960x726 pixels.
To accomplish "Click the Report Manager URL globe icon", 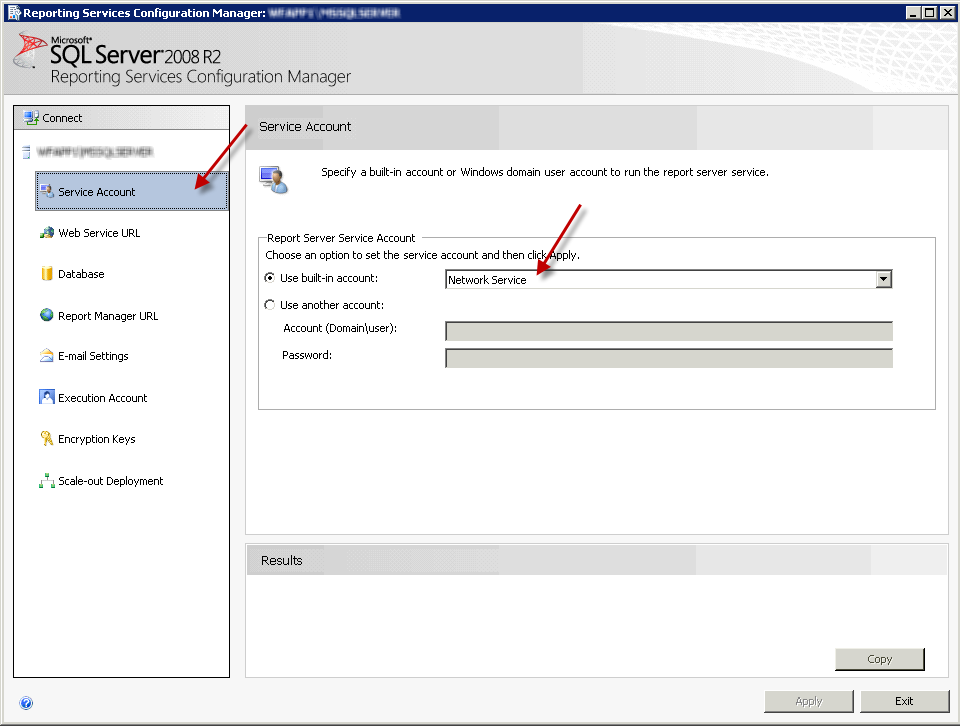I will tap(47, 315).
